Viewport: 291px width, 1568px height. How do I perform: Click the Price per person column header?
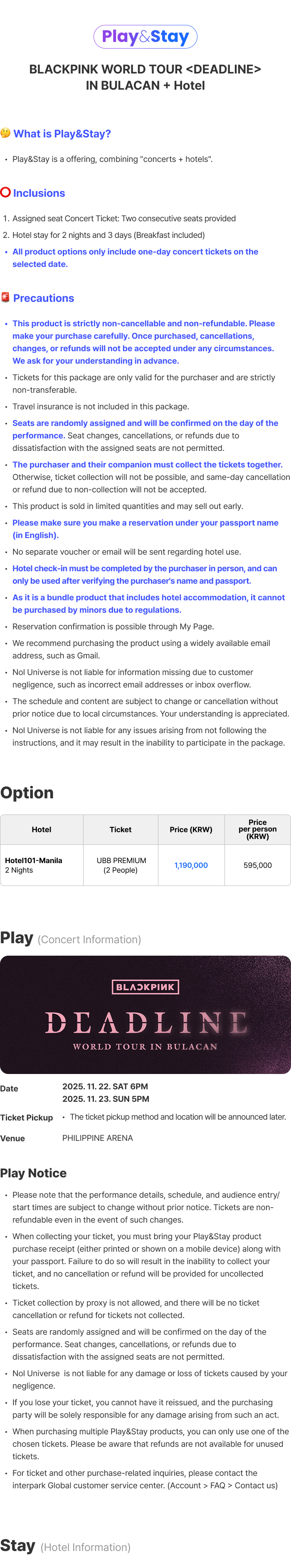click(x=257, y=829)
